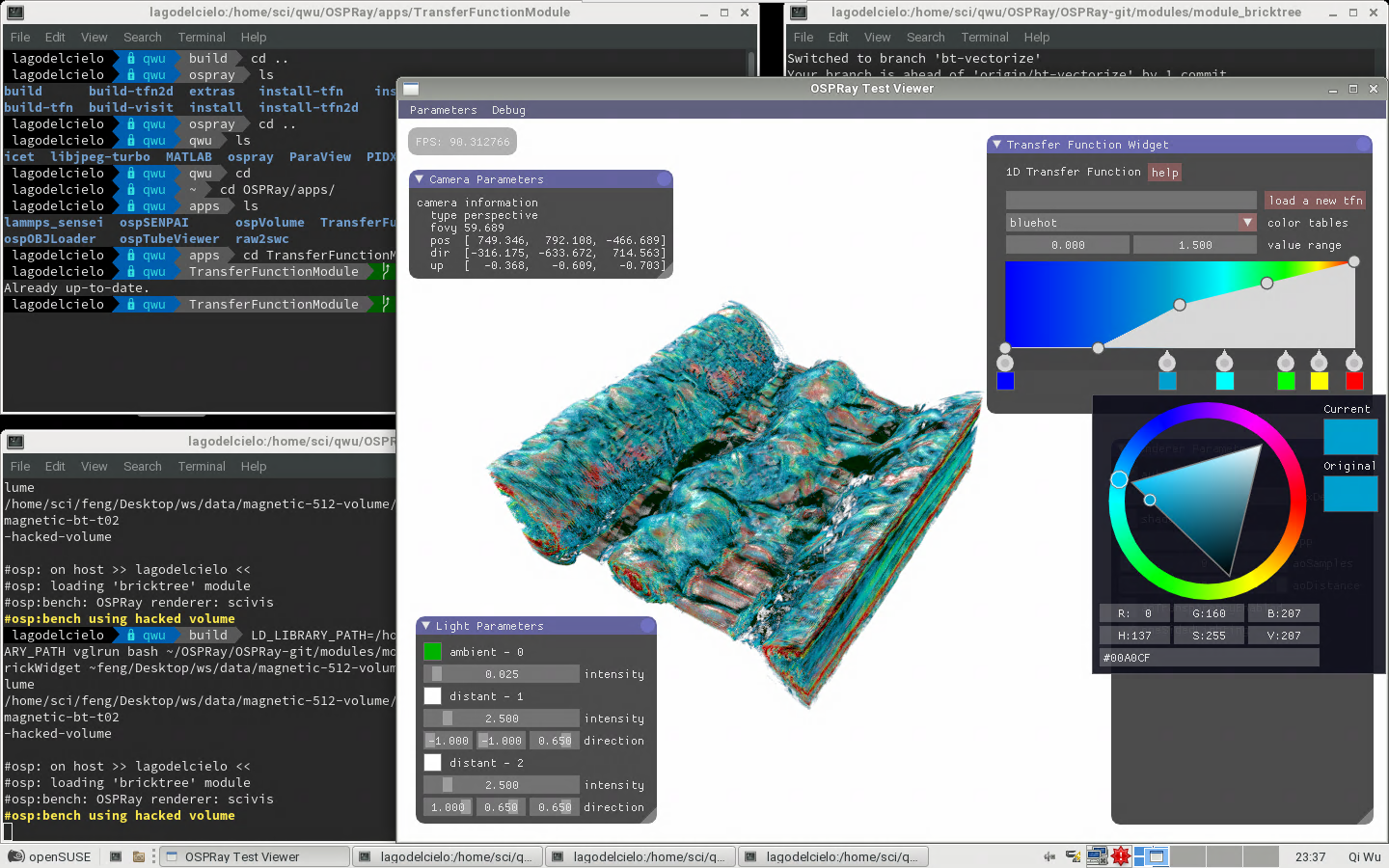Viewport: 1389px width, 868px height.
Task: Open Edit menu in bottom-left terminal
Action: tap(55, 467)
